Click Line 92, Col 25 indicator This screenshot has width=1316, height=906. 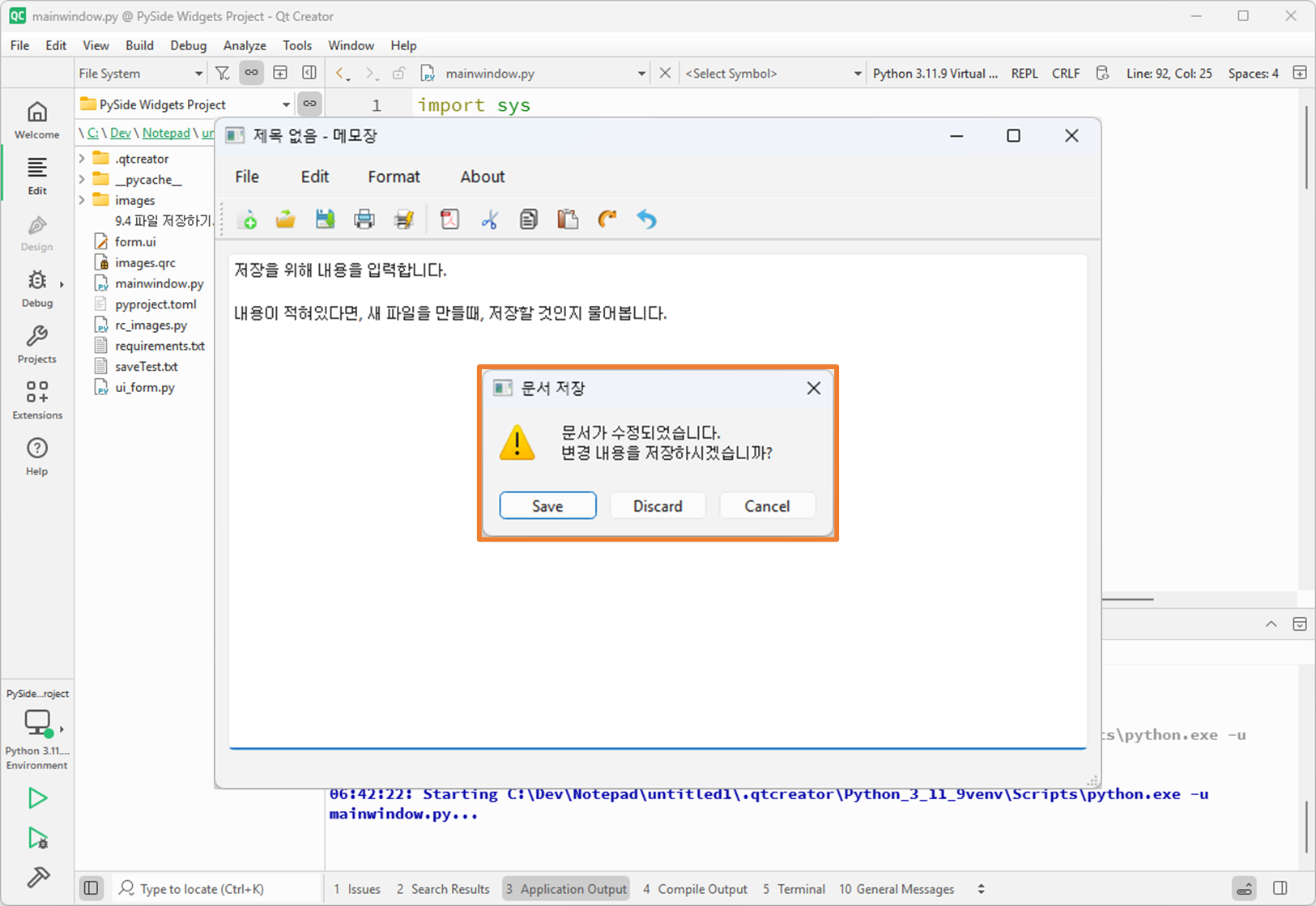point(1169,74)
